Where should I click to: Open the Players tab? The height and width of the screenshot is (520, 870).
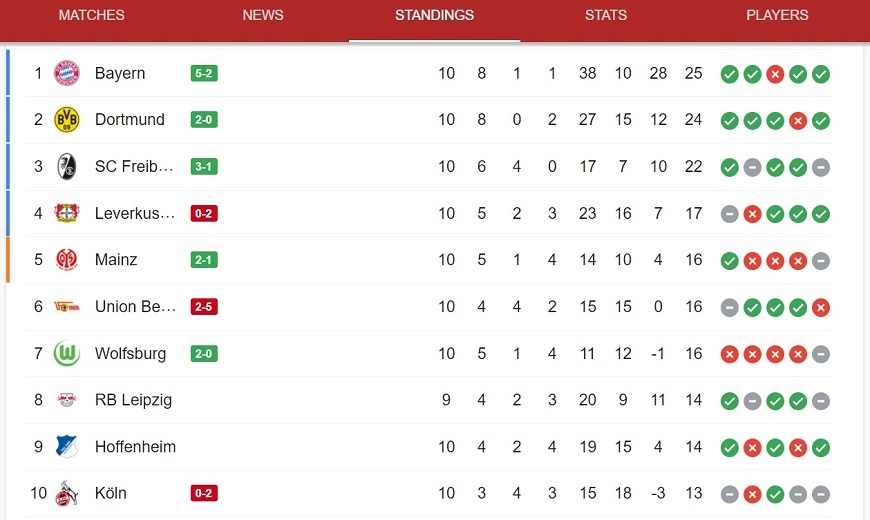pos(777,15)
